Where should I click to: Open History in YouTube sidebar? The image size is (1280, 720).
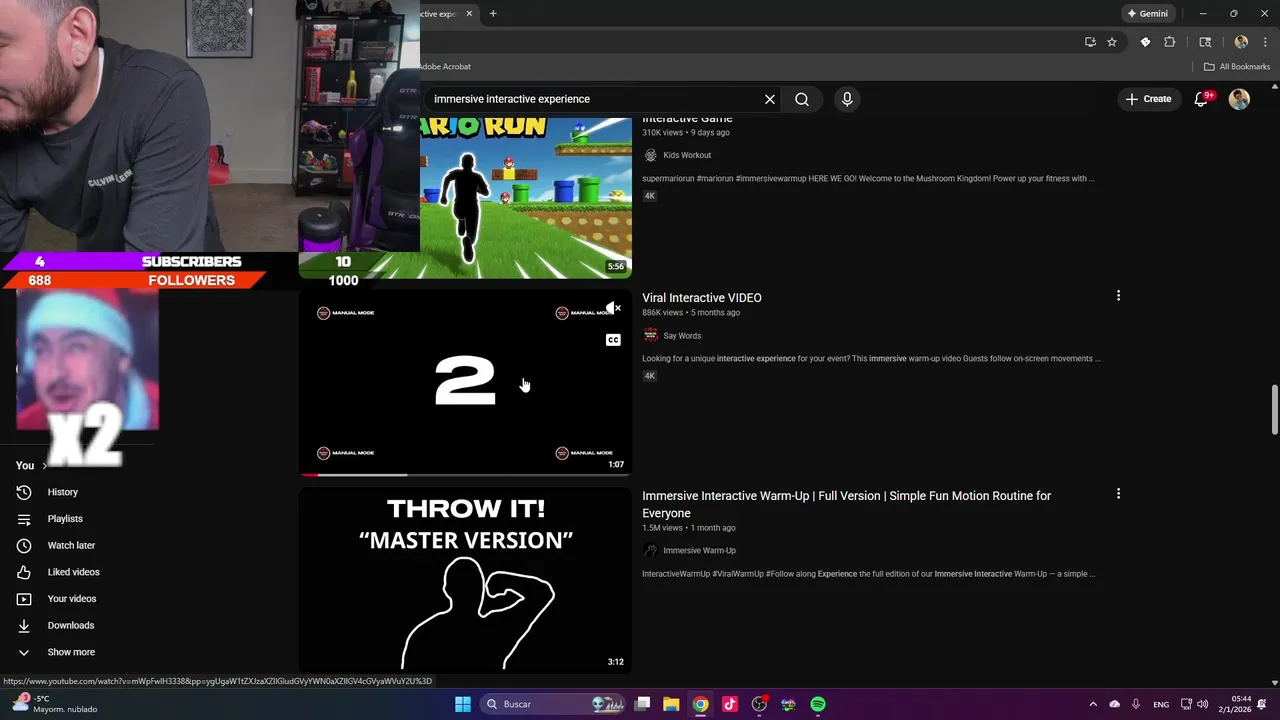coord(62,492)
